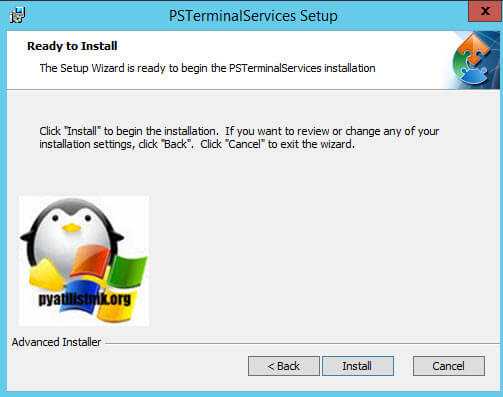Click the "Ready to Install" heading
The width and height of the screenshot is (503, 397).
coord(72,46)
